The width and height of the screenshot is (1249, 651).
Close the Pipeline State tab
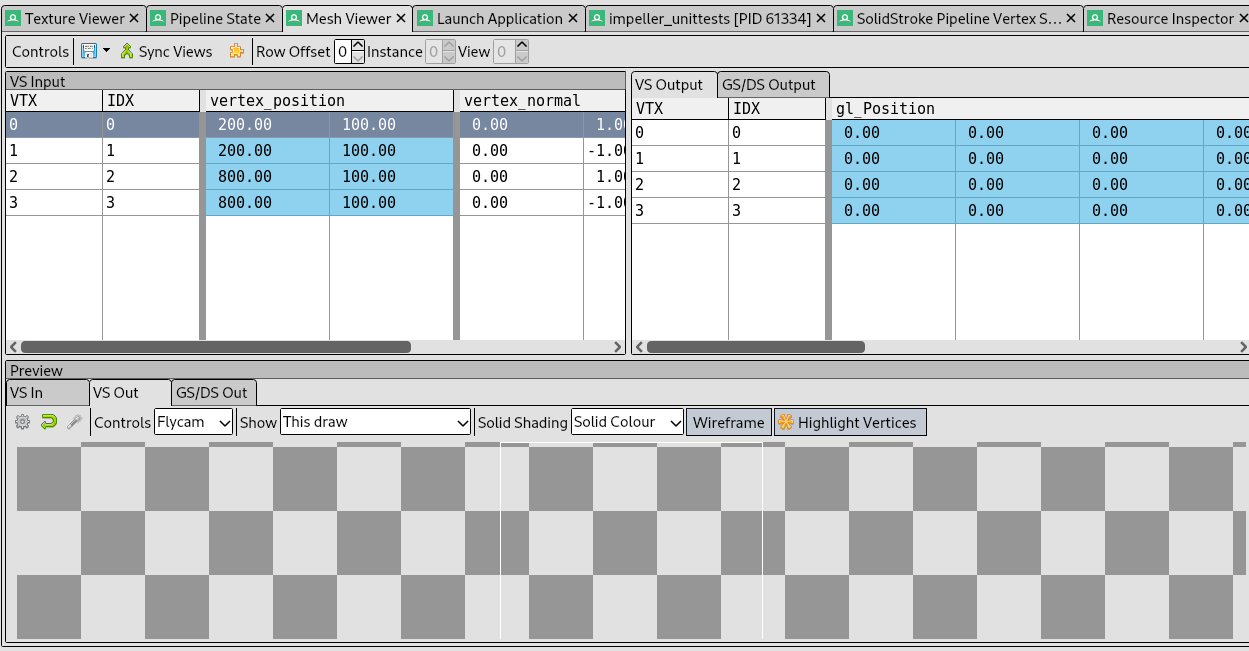pyautogui.click(x=270, y=19)
